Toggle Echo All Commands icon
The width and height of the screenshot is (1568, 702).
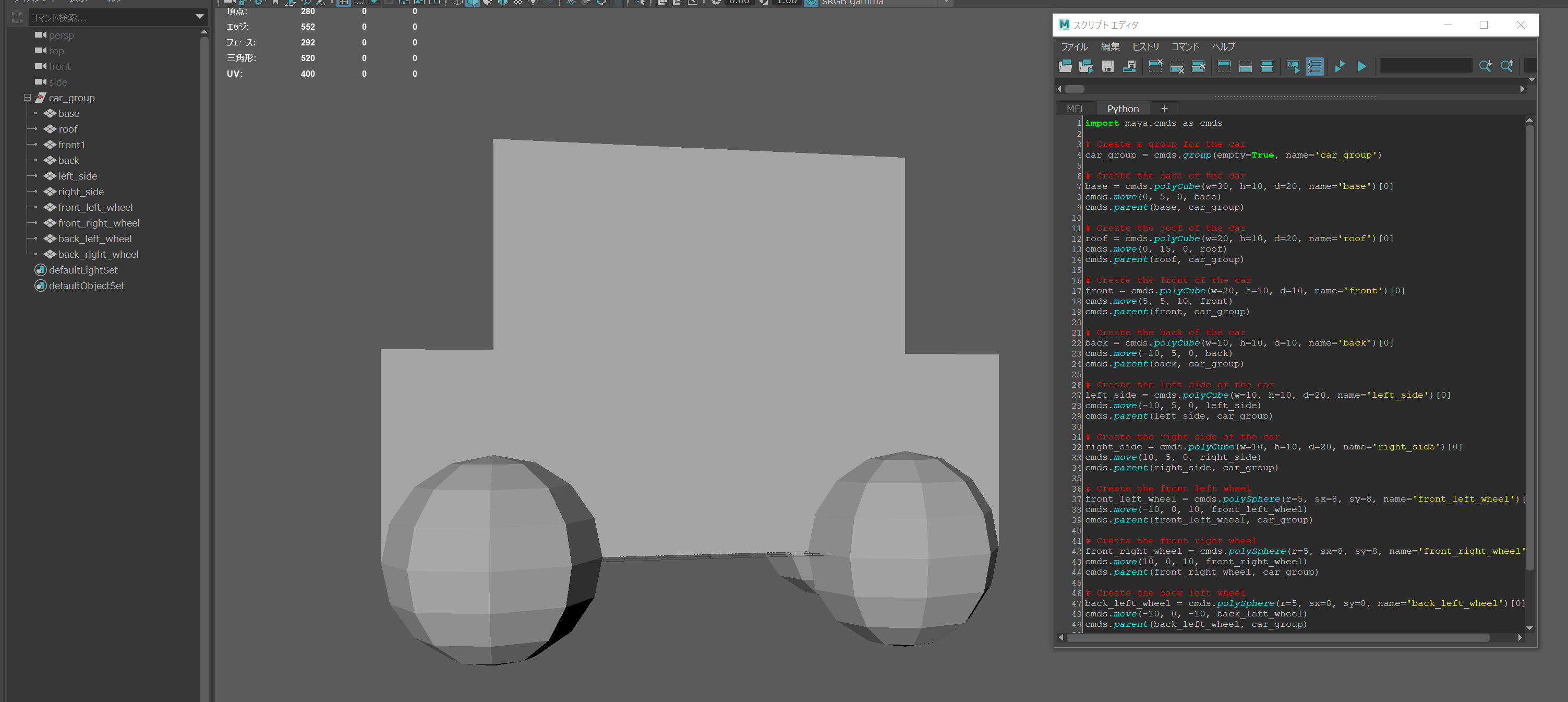[1293, 66]
